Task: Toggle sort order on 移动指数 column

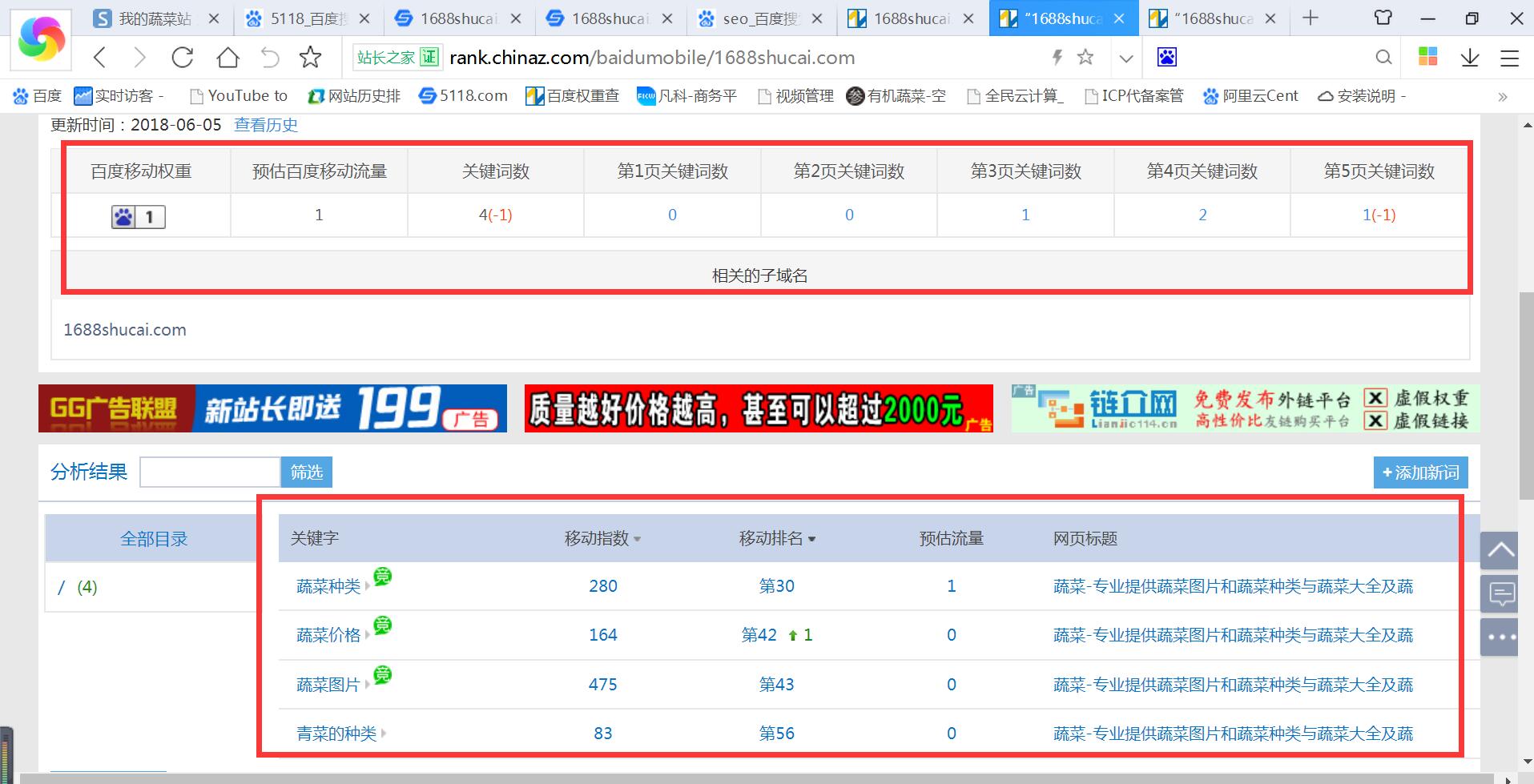Action: coord(637,539)
